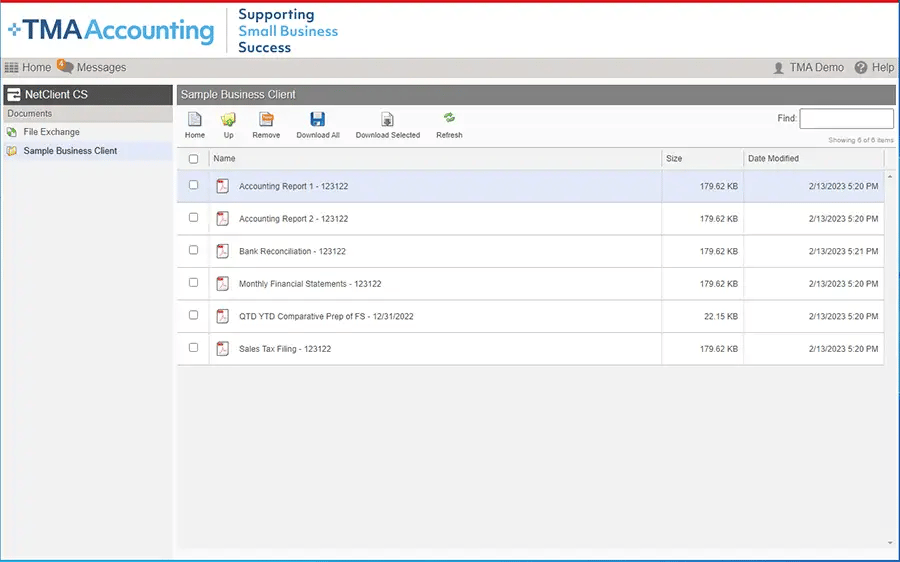
Task: Toggle the select-all checkbox in header
Action: pos(193,159)
